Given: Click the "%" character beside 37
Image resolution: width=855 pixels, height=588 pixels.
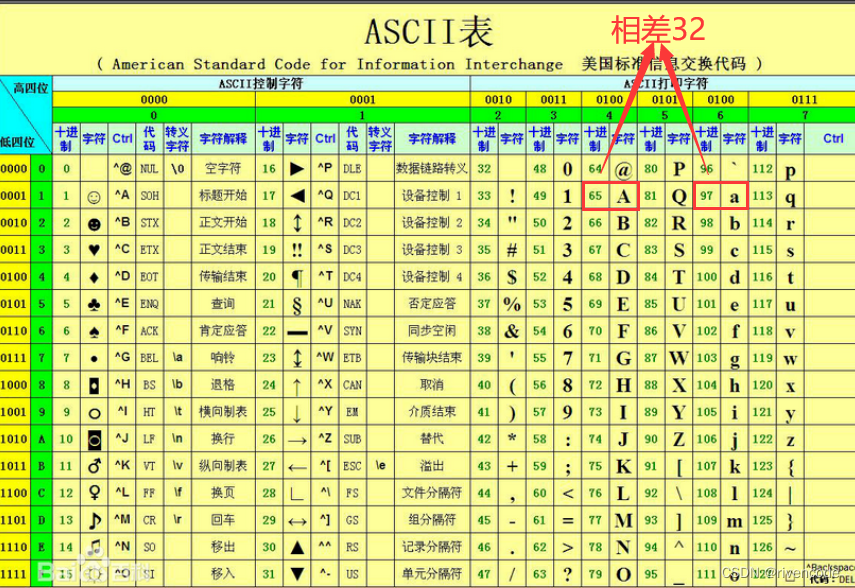Looking at the screenshot, I should tap(511, 304).
